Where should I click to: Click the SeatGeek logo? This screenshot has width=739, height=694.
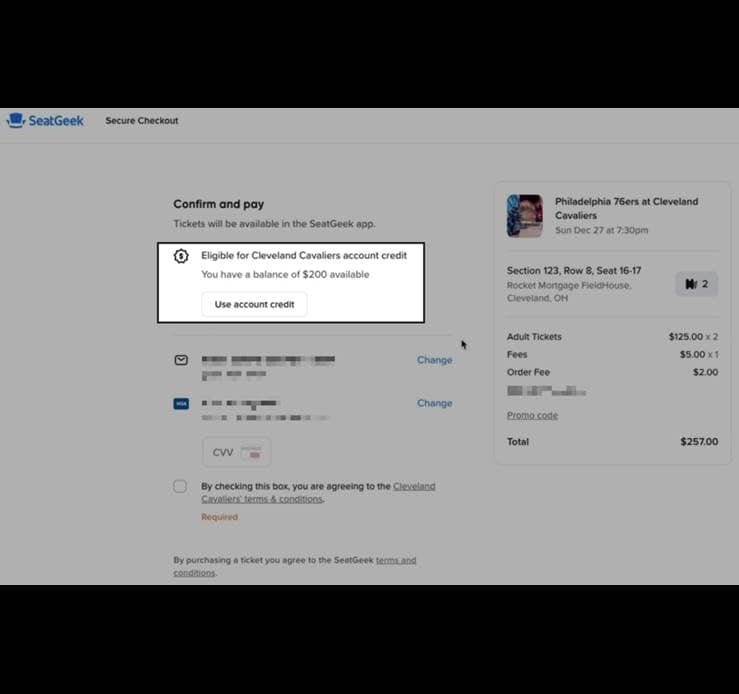45,121
